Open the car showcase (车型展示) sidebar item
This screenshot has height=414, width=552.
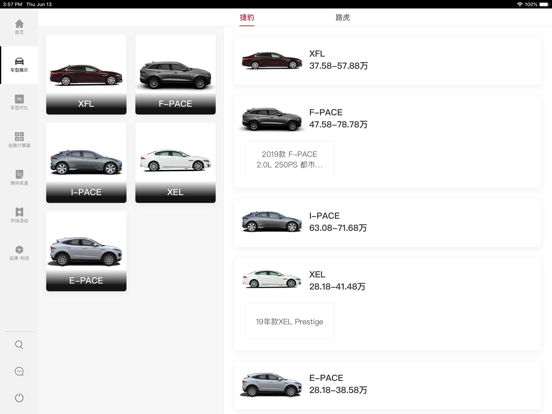tap(19, 65)
